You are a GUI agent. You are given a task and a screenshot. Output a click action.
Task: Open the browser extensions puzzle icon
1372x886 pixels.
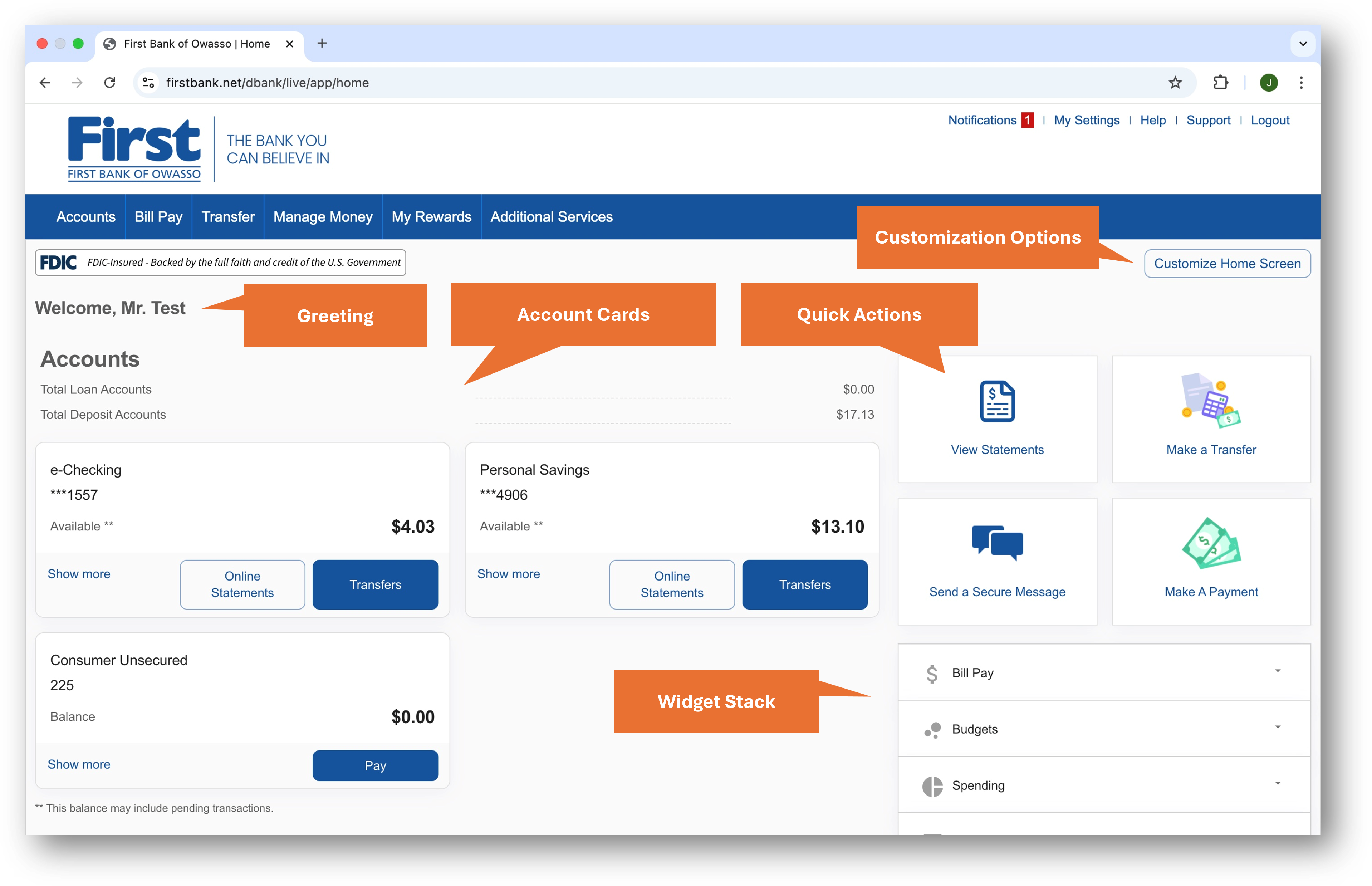pos(1221,83)
